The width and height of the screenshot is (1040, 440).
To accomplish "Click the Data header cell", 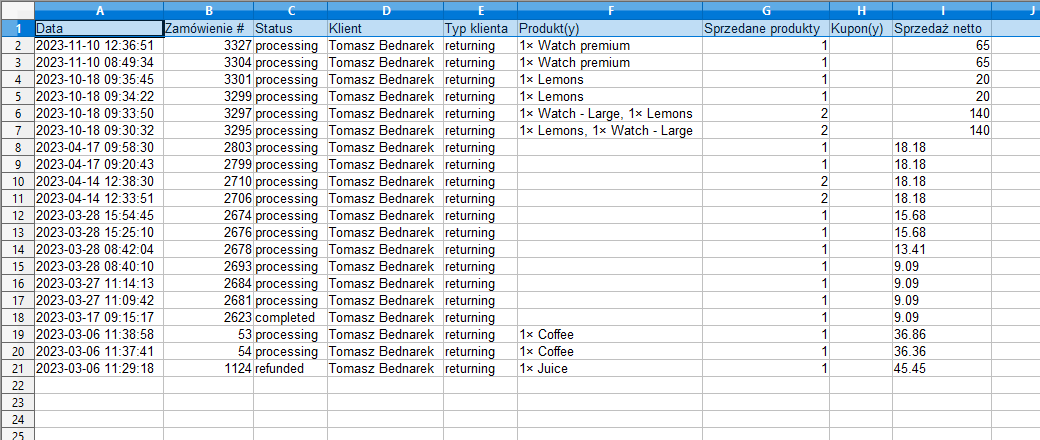I will (99, 29).
